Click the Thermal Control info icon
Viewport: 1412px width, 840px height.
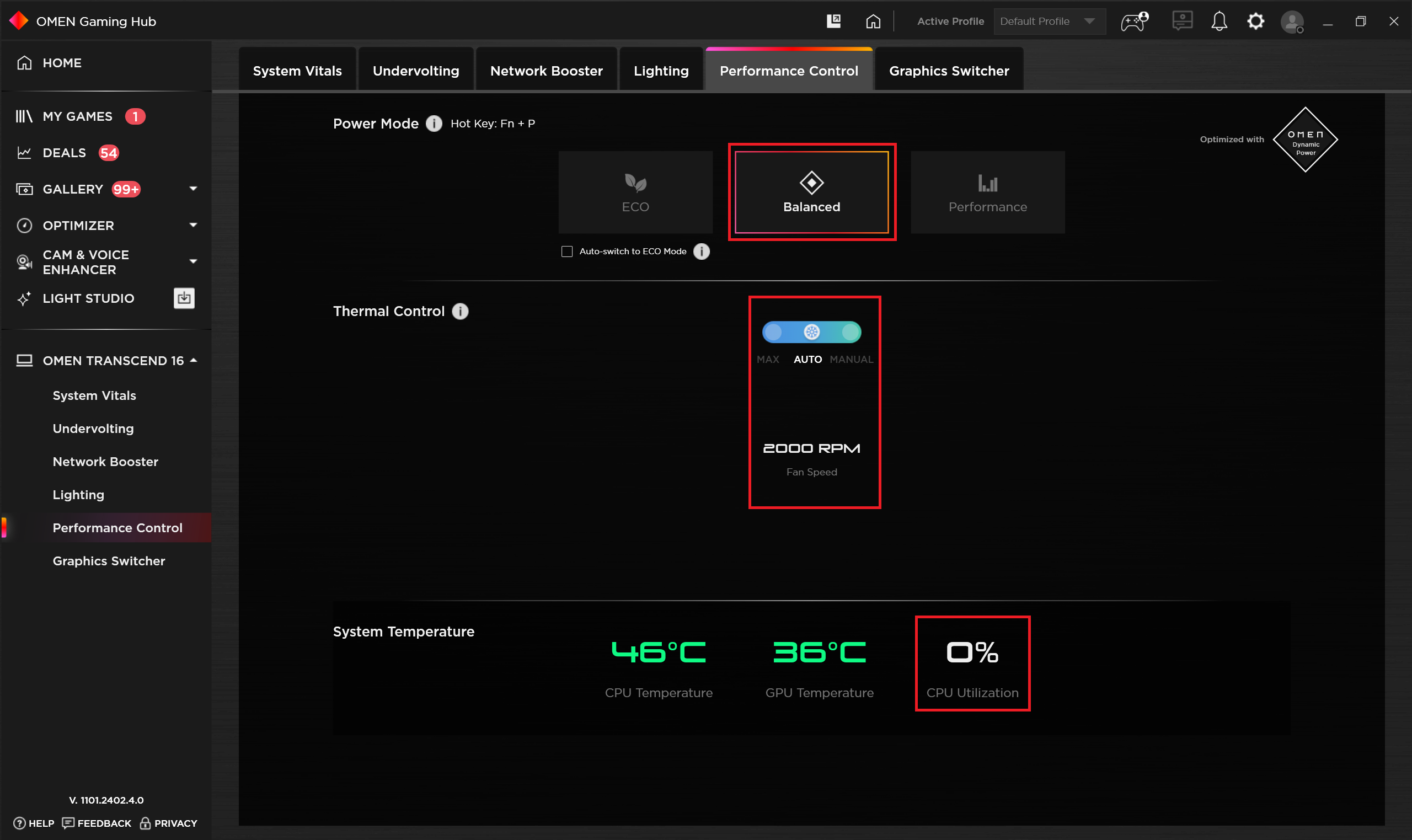coord(460,311)
